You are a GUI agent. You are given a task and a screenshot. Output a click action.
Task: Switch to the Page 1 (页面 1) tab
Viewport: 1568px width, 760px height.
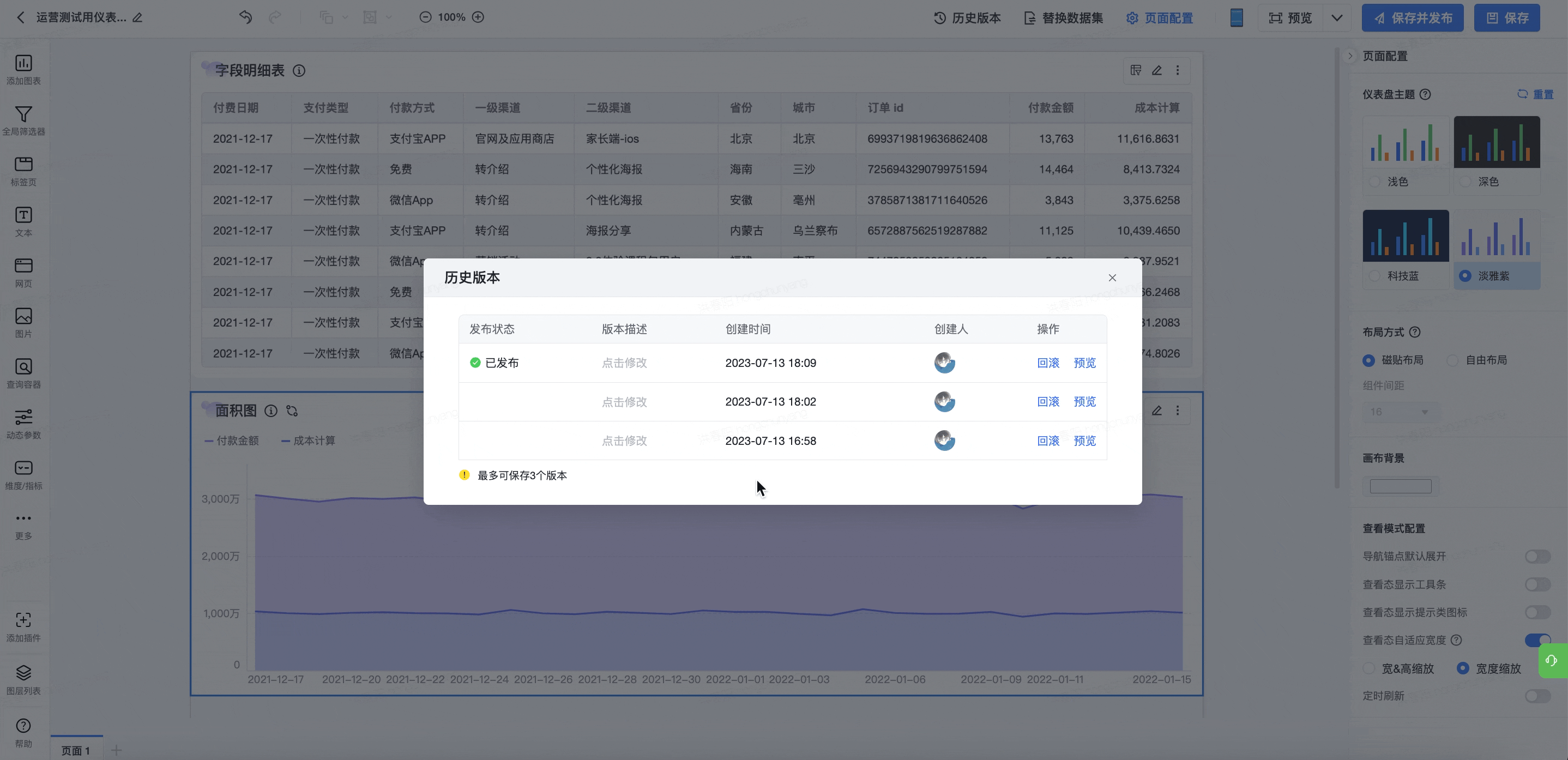(75, 750)
